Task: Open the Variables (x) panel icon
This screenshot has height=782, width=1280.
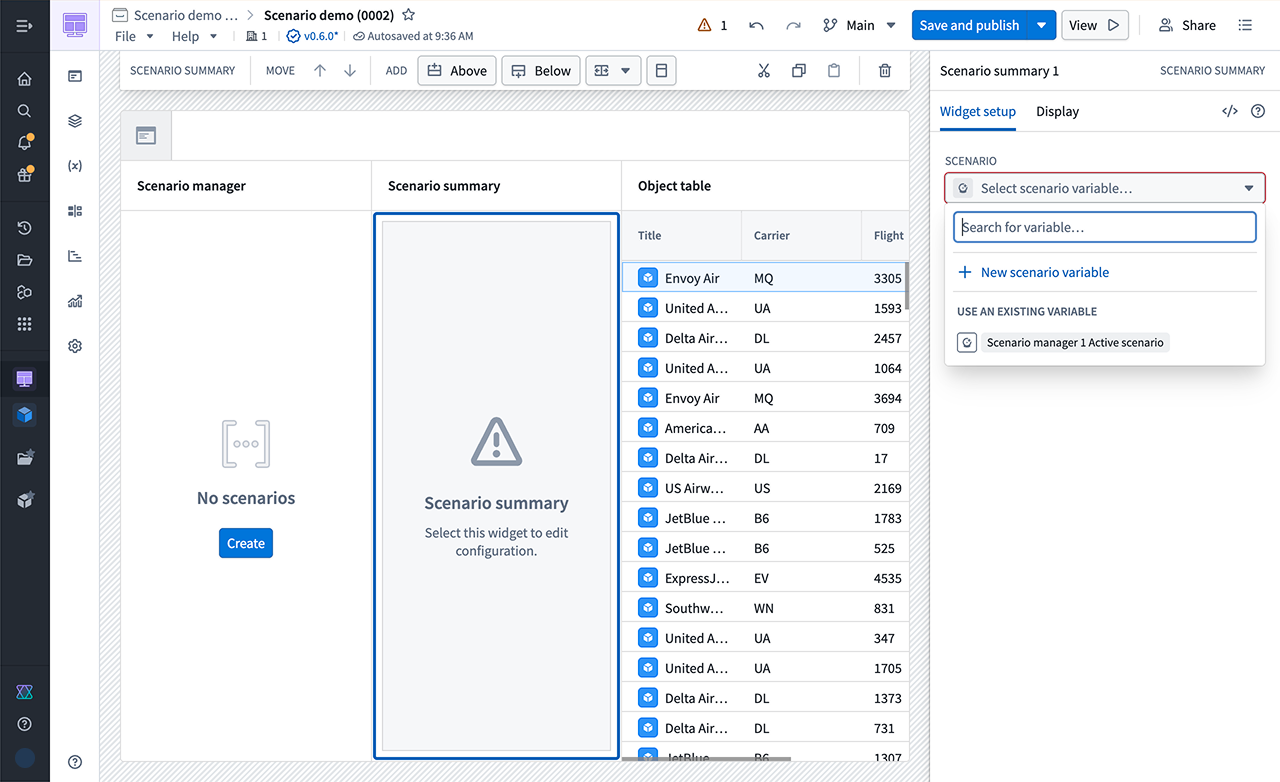Action: click(x=75, y=166)
